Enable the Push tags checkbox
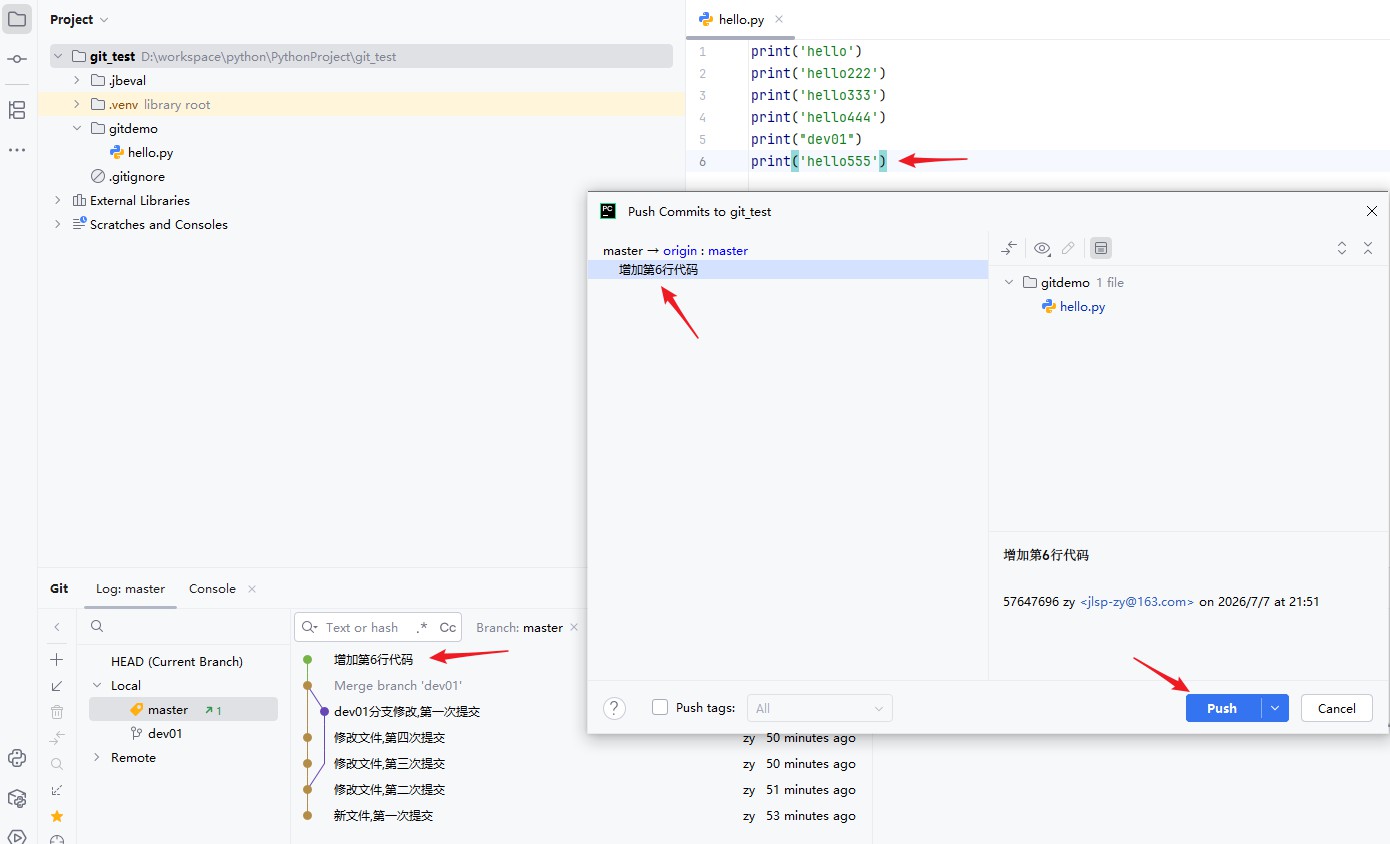 point(660,707)
